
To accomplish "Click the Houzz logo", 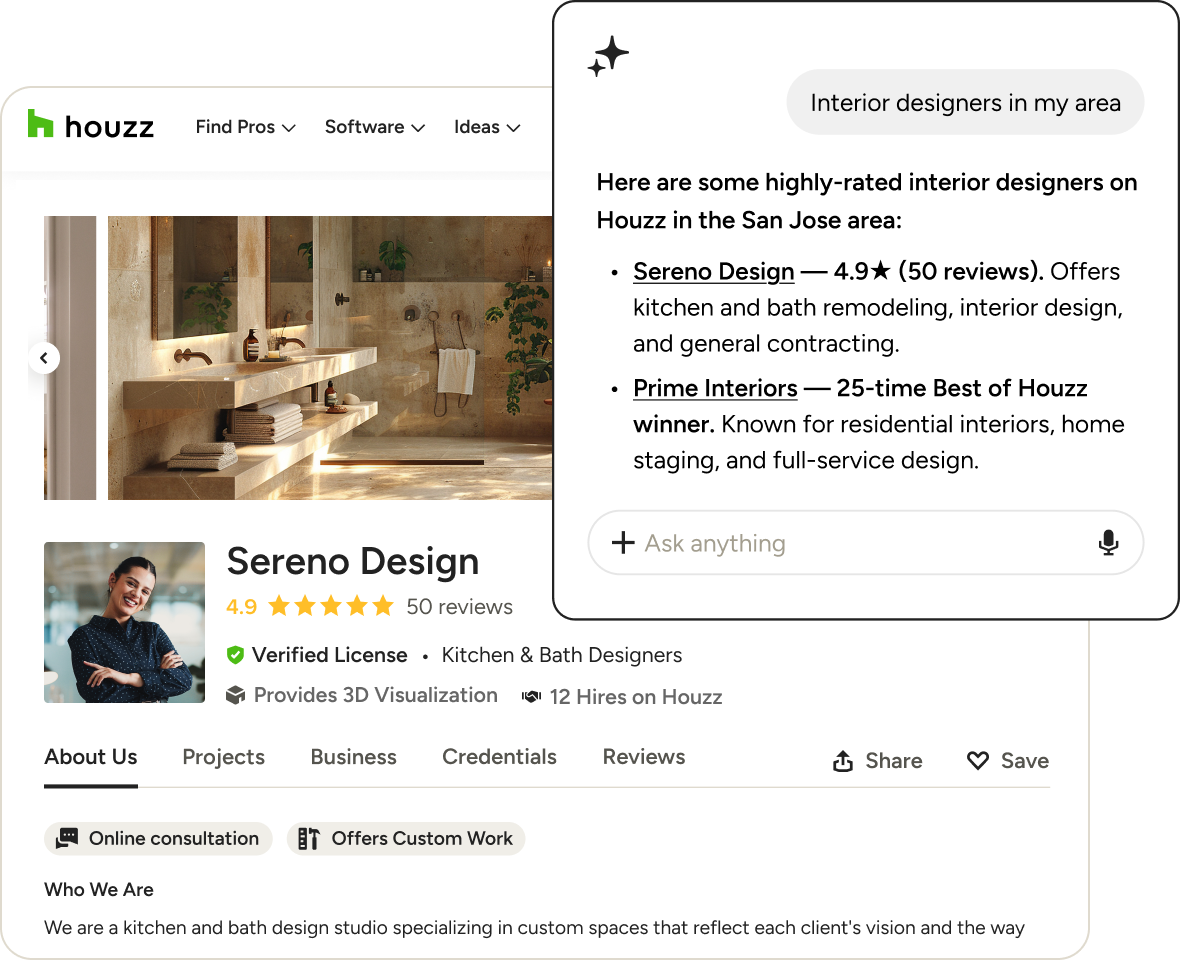I will click(90, 126).
